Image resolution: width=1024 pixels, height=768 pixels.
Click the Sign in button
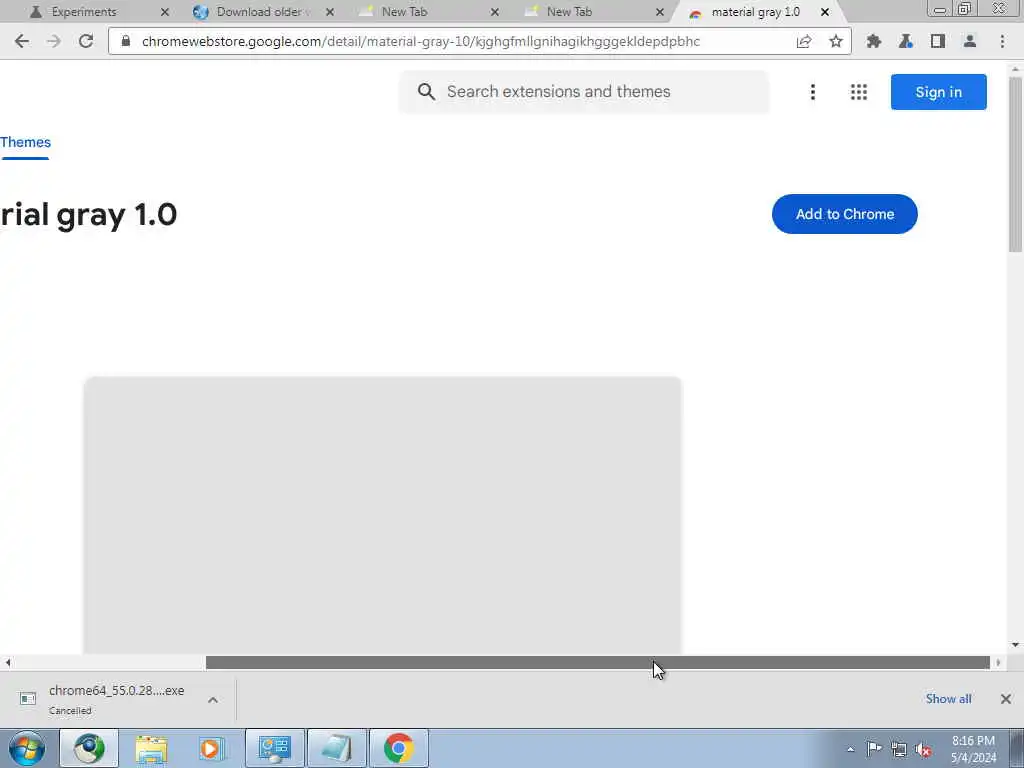coord(938,92)
